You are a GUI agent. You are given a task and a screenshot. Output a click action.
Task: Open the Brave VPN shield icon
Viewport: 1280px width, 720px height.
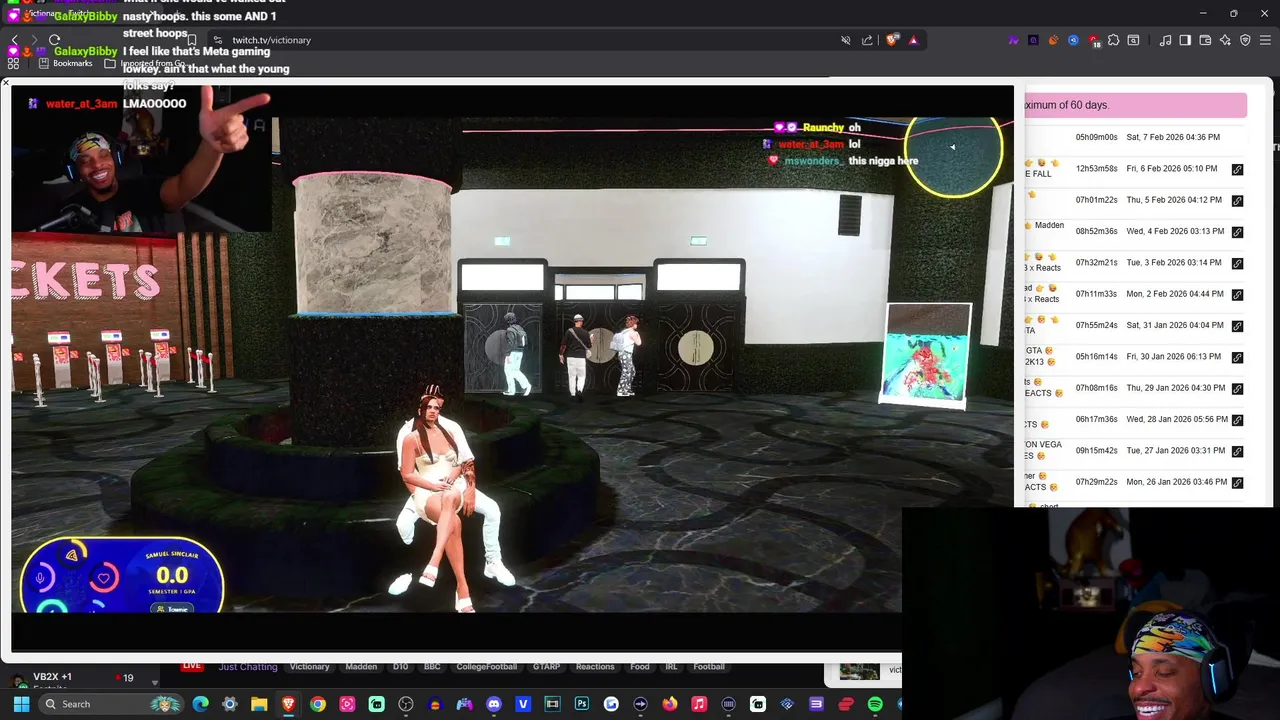pyautogui.click(x=1245, y=40)
